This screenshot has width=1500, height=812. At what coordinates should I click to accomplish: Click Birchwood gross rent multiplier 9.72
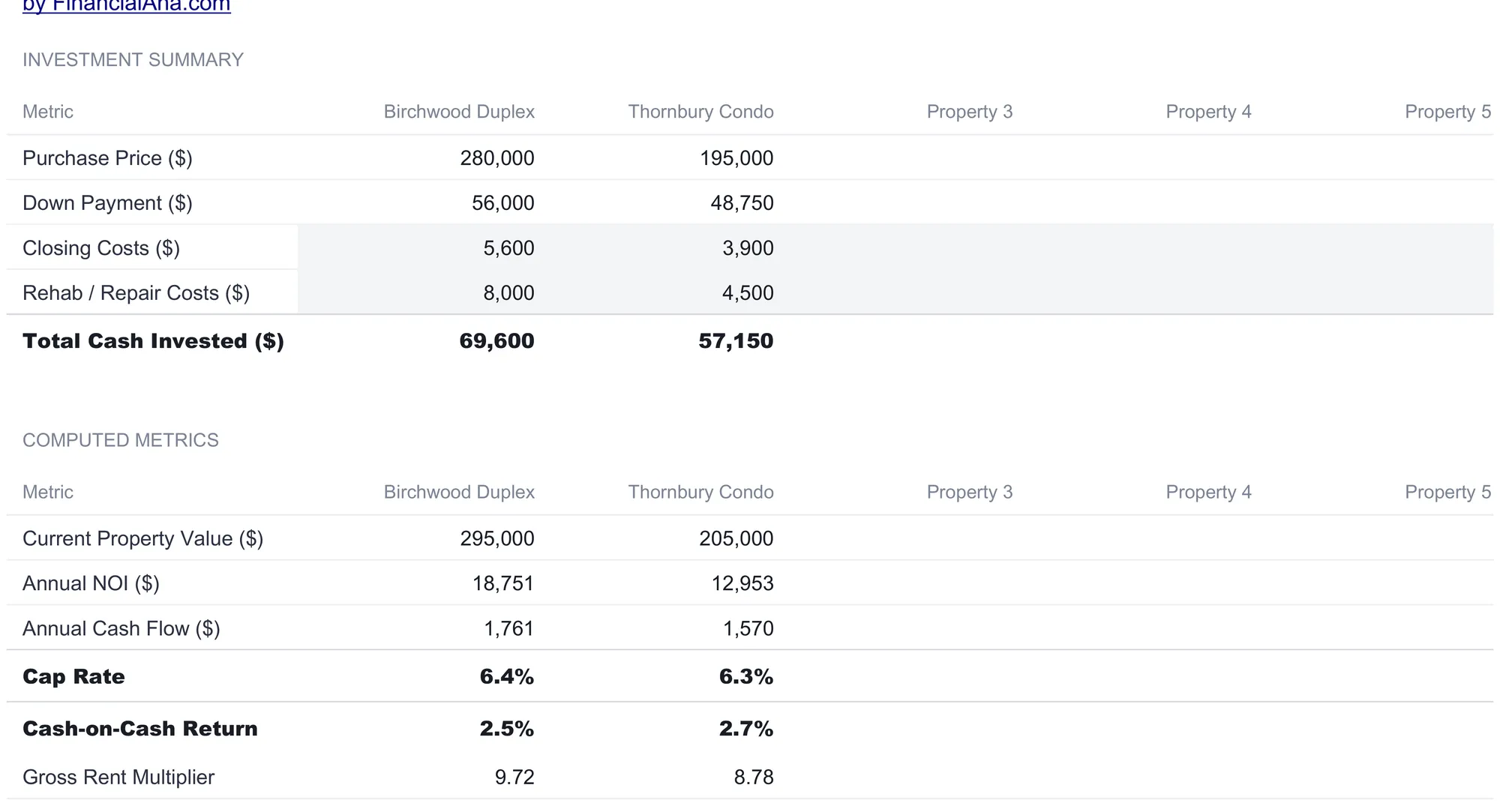(x=514, y=778)
